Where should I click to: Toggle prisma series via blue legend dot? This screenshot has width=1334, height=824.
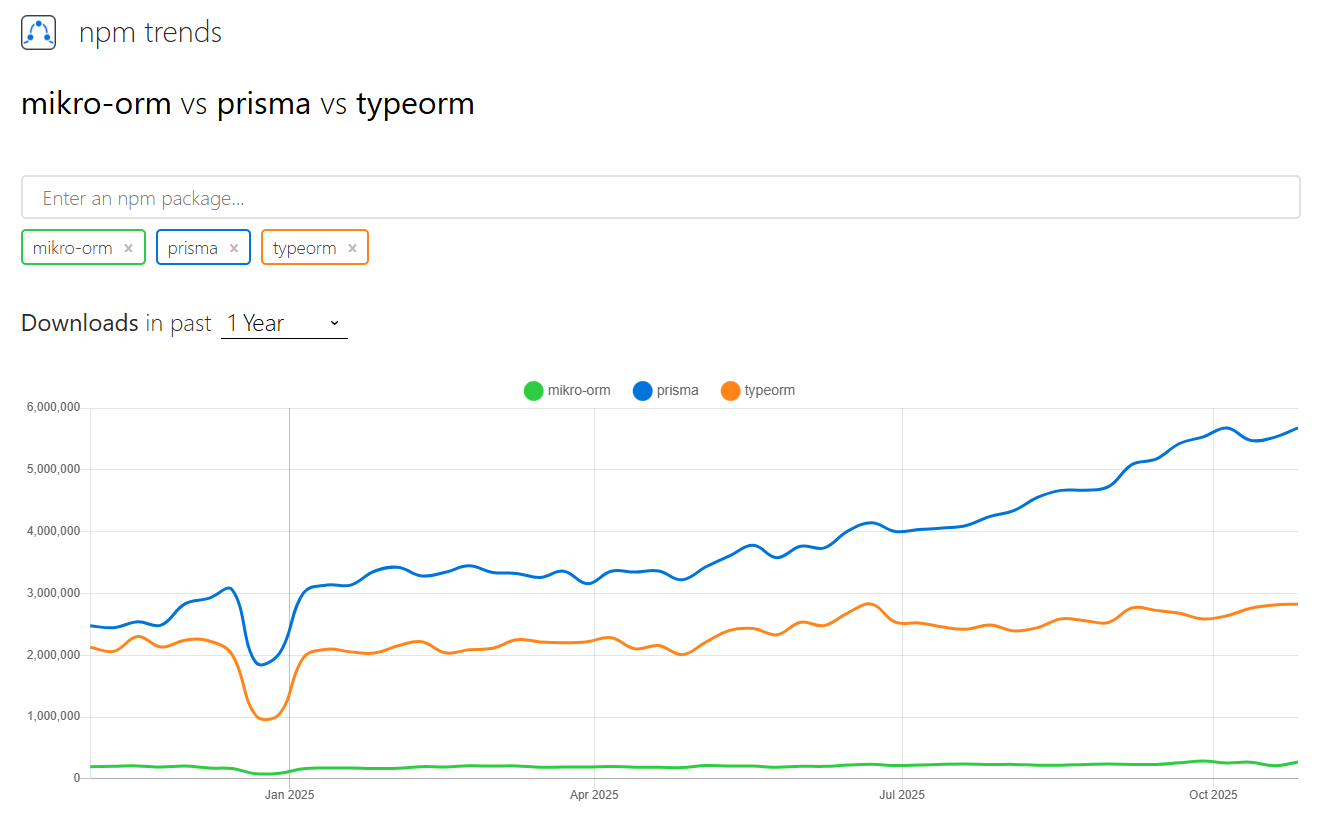[x=643, y=391]
